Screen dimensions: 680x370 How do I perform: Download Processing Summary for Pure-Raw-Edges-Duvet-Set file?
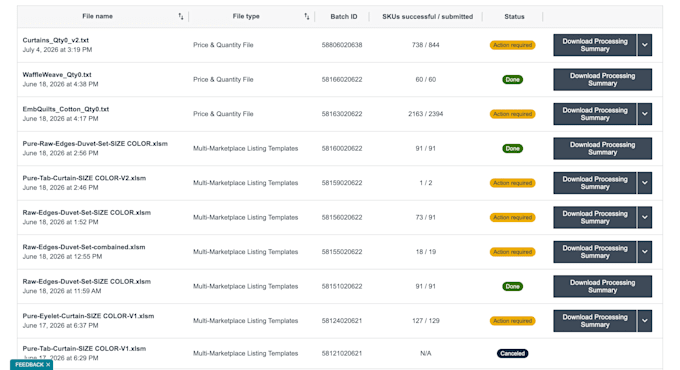click(602, 148)
